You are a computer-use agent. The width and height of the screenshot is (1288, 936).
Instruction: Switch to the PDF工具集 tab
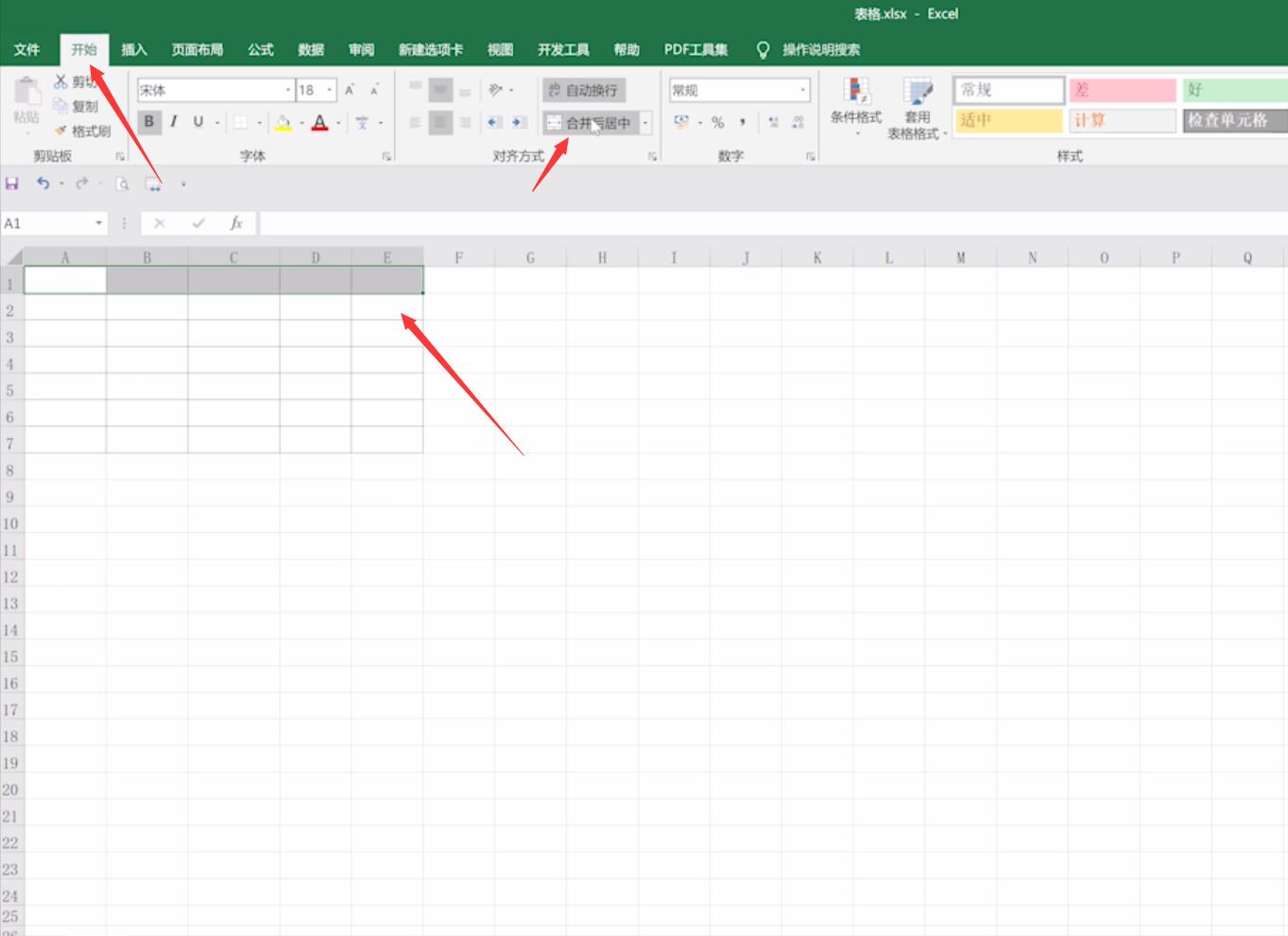click(x=696, y=49)
